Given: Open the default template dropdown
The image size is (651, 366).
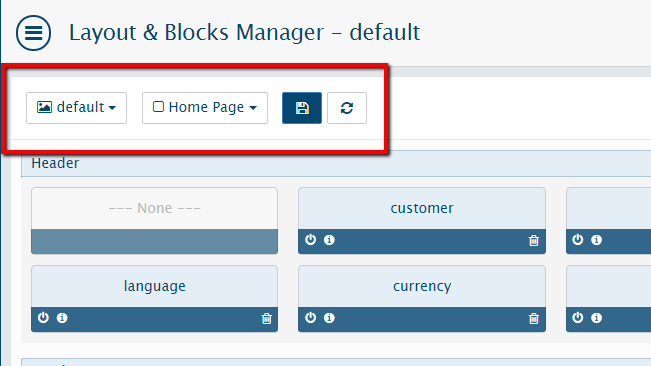Looking at the screenshot, I should coord(76,108).
